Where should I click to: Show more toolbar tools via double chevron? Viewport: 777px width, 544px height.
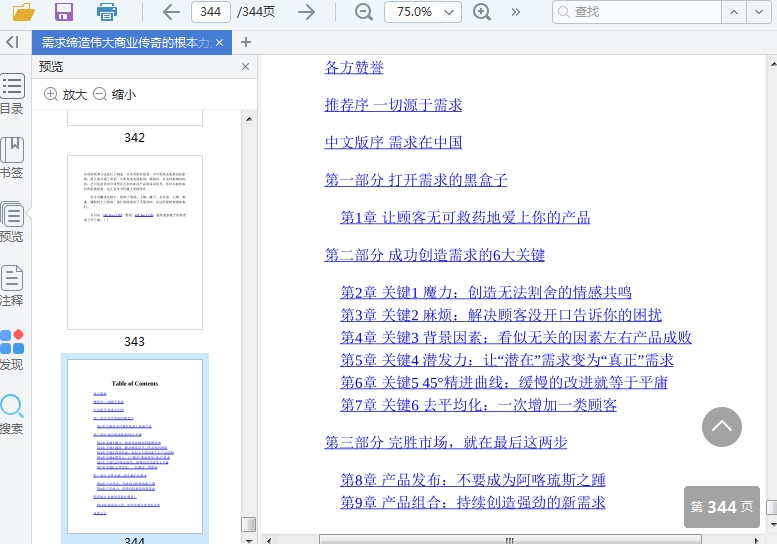click(x=516, y=12)
